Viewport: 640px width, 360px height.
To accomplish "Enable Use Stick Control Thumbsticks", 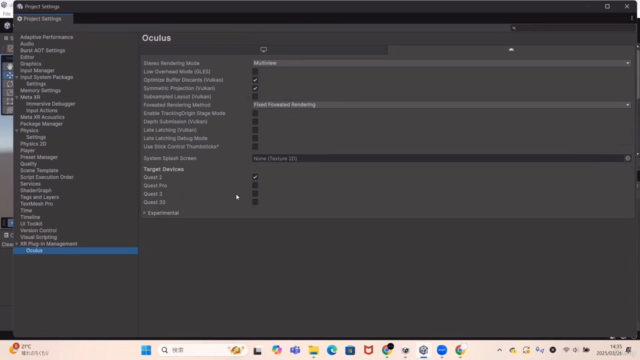I will [x=255, y=147].
